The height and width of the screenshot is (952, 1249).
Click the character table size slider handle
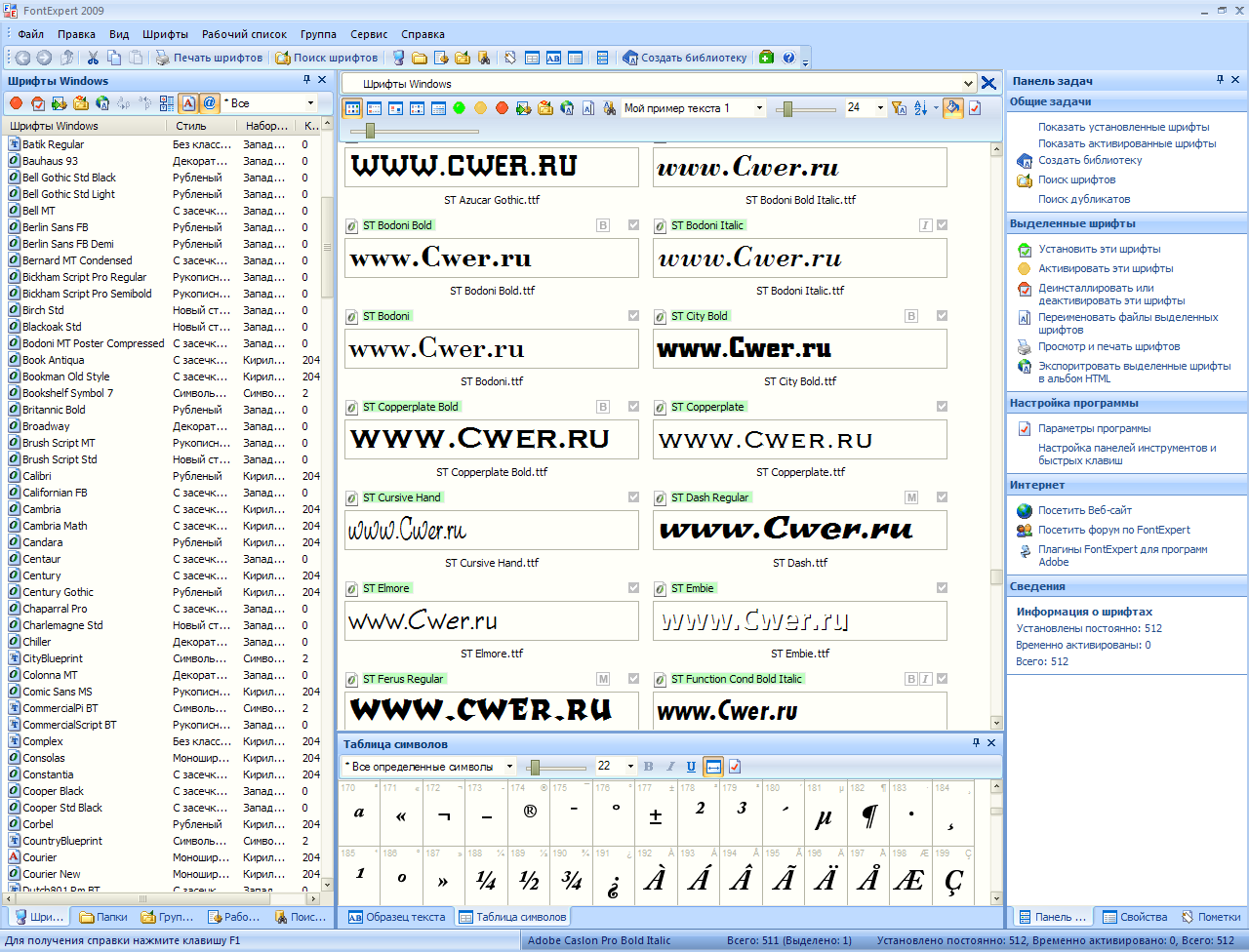pyautogui.click(x=534, y=767)
